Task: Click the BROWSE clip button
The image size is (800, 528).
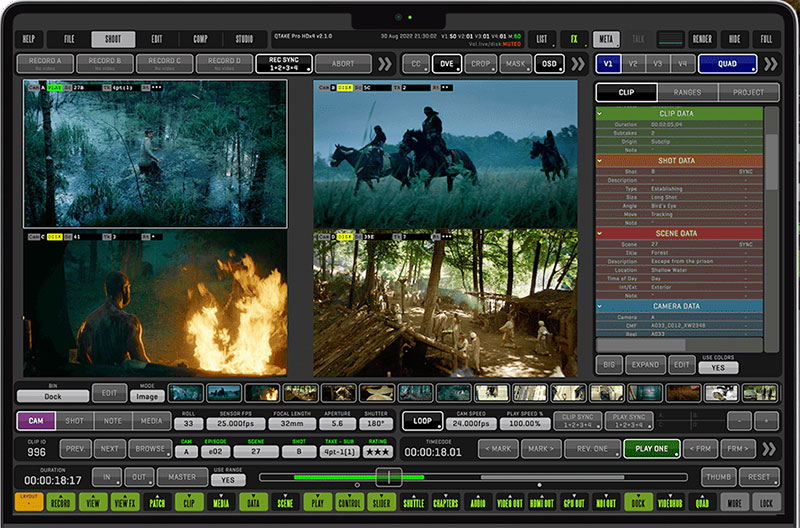Action: pos(148,449)
